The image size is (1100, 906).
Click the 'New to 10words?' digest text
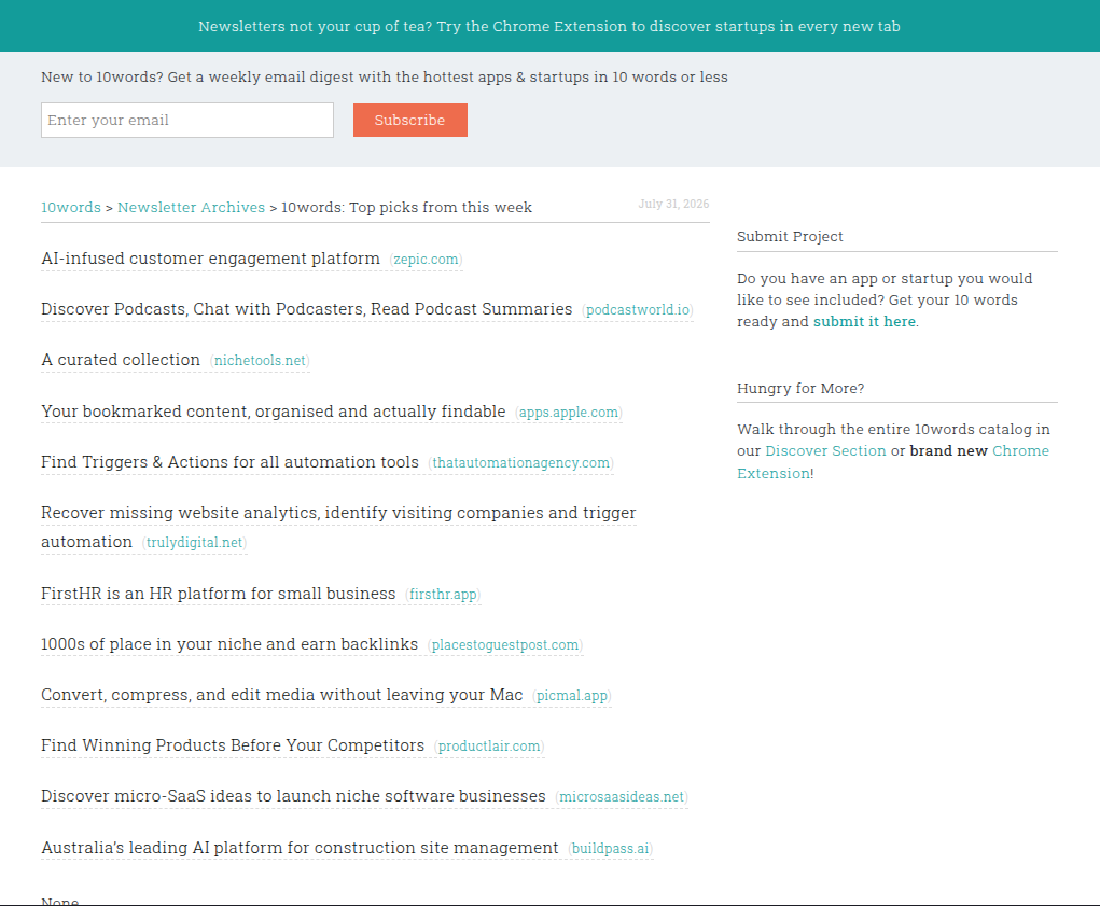(x=384, y=77)
